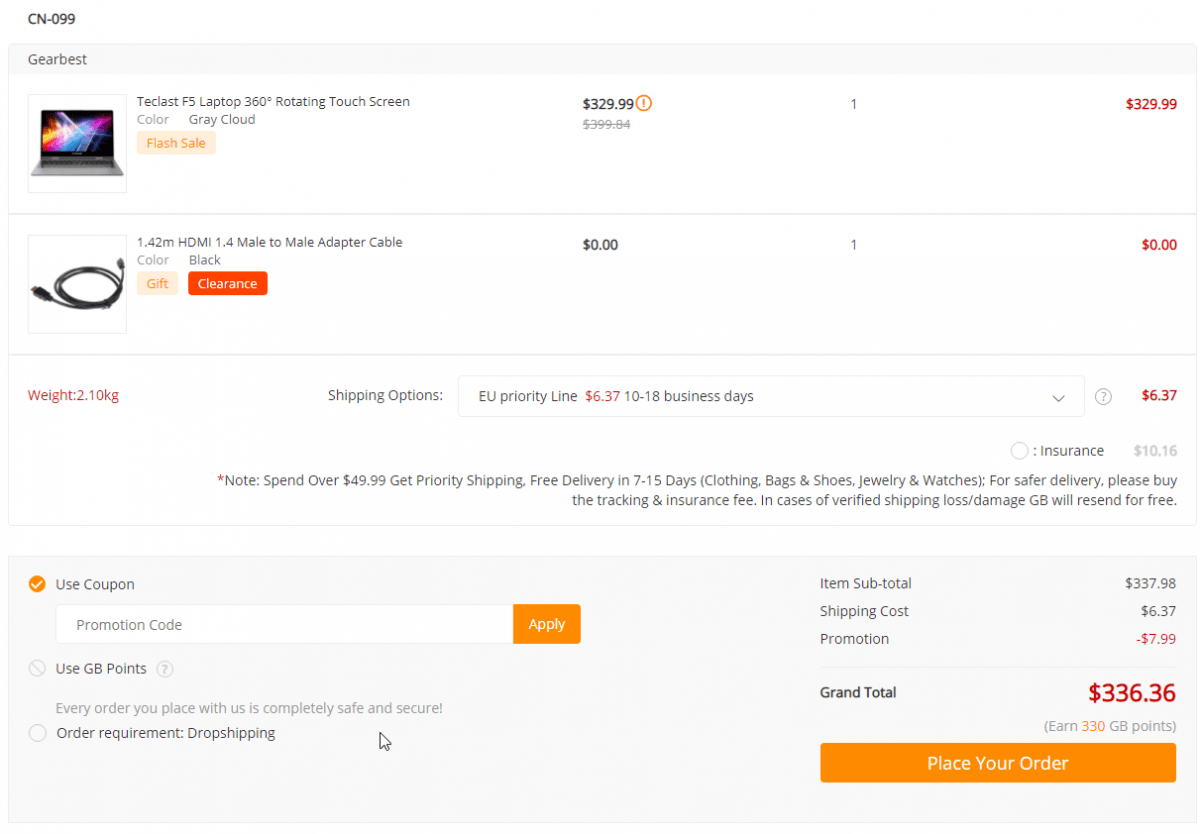
Task: Click the crossed-out $399.84 original price
Action: 606,125
